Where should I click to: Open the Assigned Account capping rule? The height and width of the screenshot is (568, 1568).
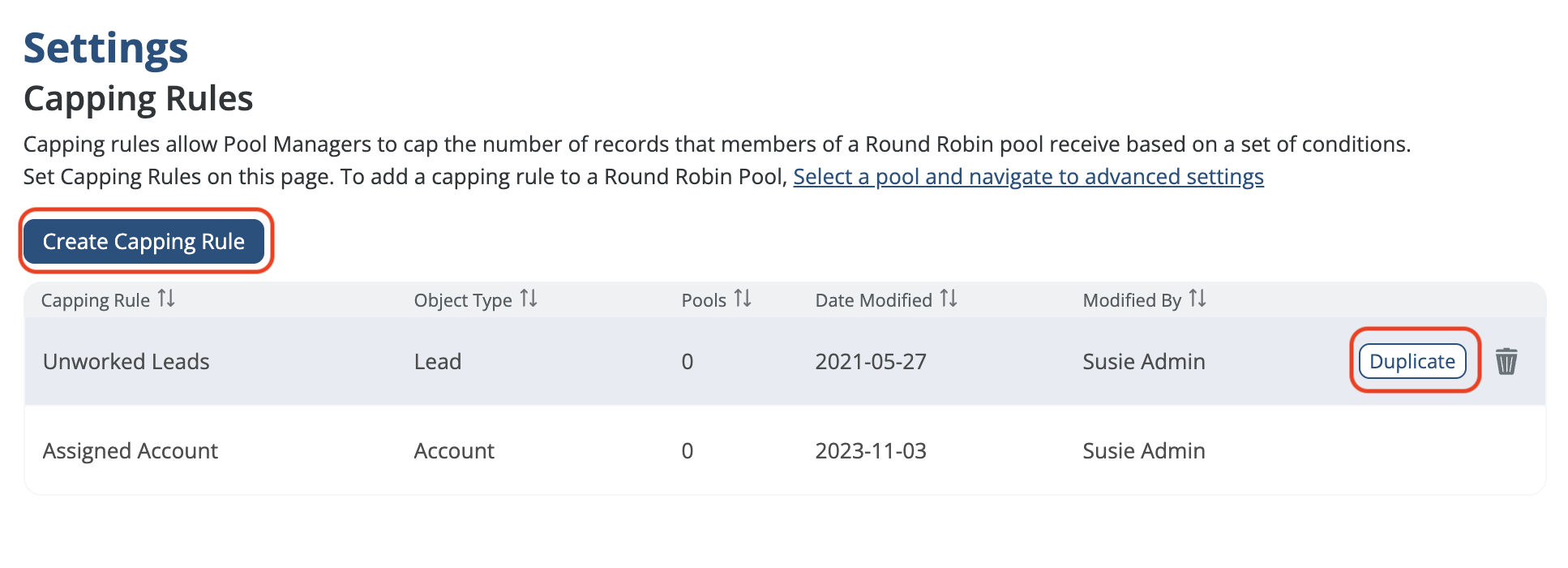(x=131, y=451)
